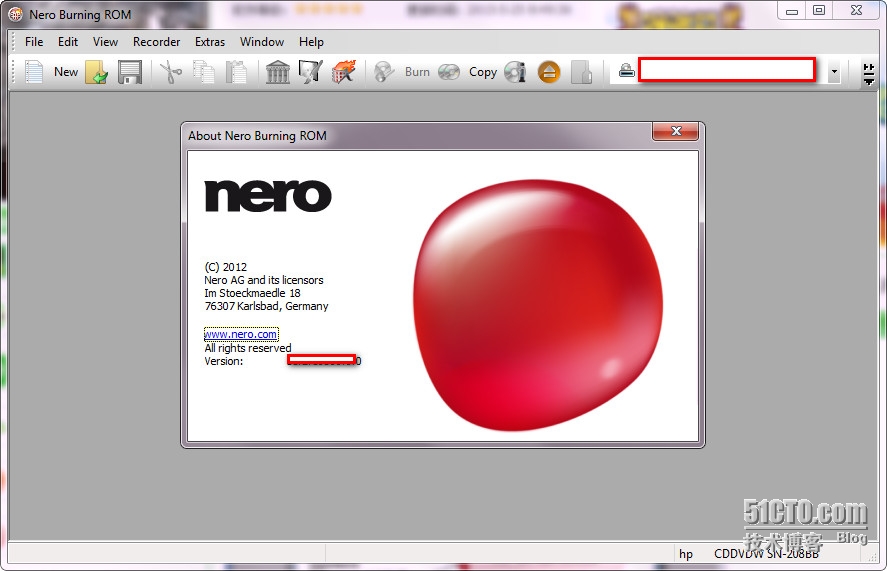Click the Burn disc icon in the toolbar
This screenshot has width=887, height=571.
point(384,72)
